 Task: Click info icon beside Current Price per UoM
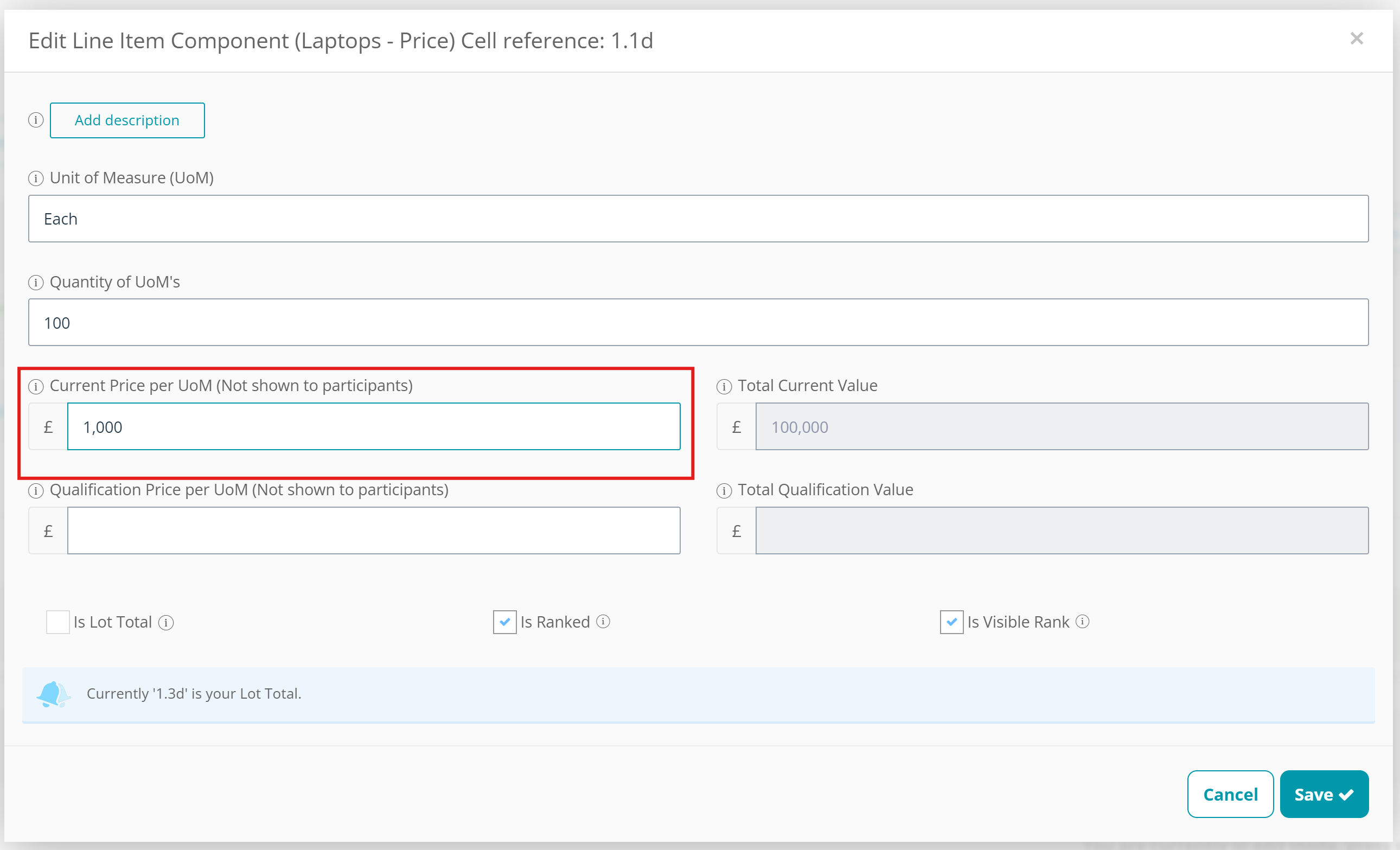[x=36, y=386]
